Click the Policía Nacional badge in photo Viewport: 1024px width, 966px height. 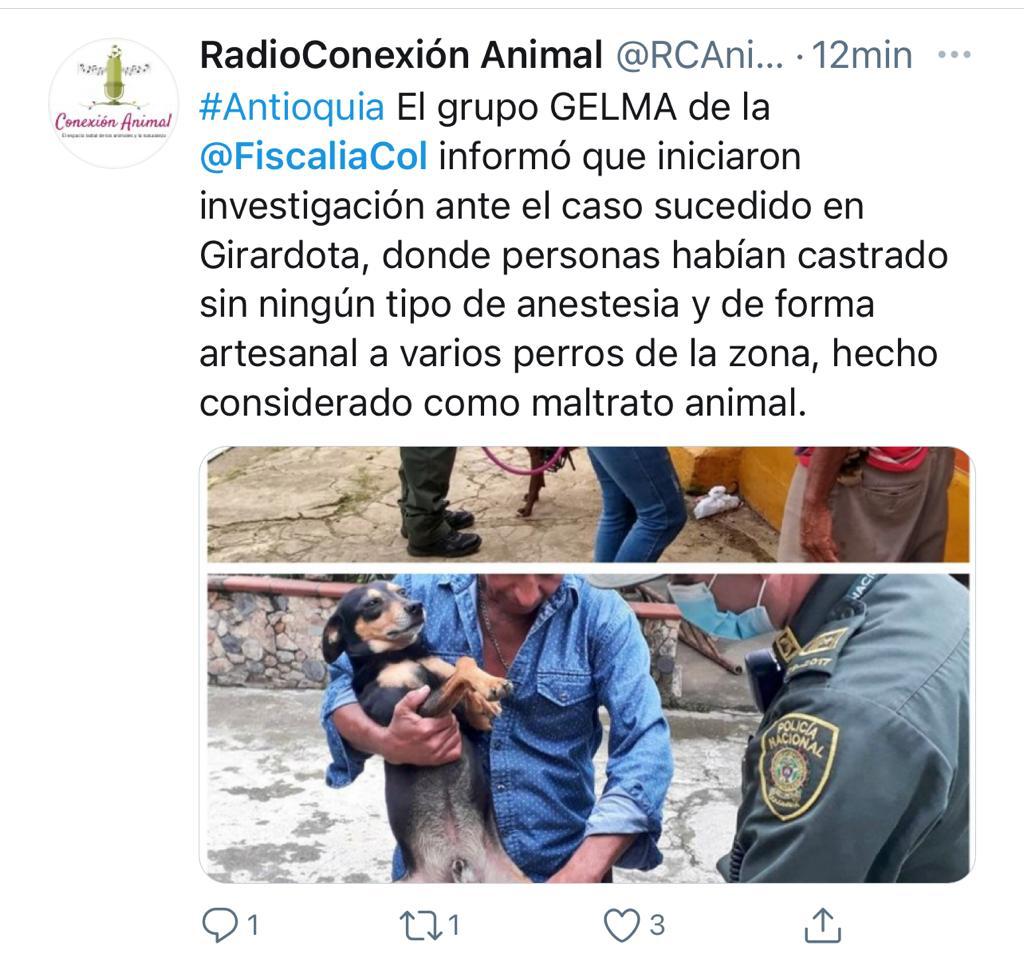click(x=798, y=765)
